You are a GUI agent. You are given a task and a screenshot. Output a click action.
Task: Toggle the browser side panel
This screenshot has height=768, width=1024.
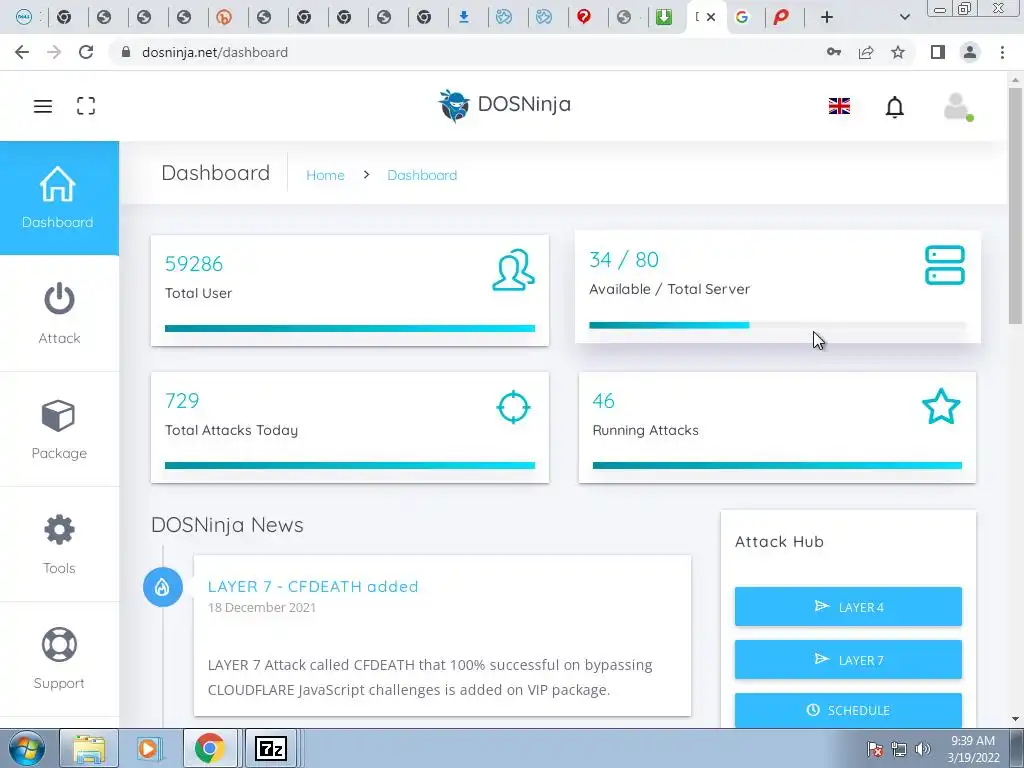click(x=938, y=52)
